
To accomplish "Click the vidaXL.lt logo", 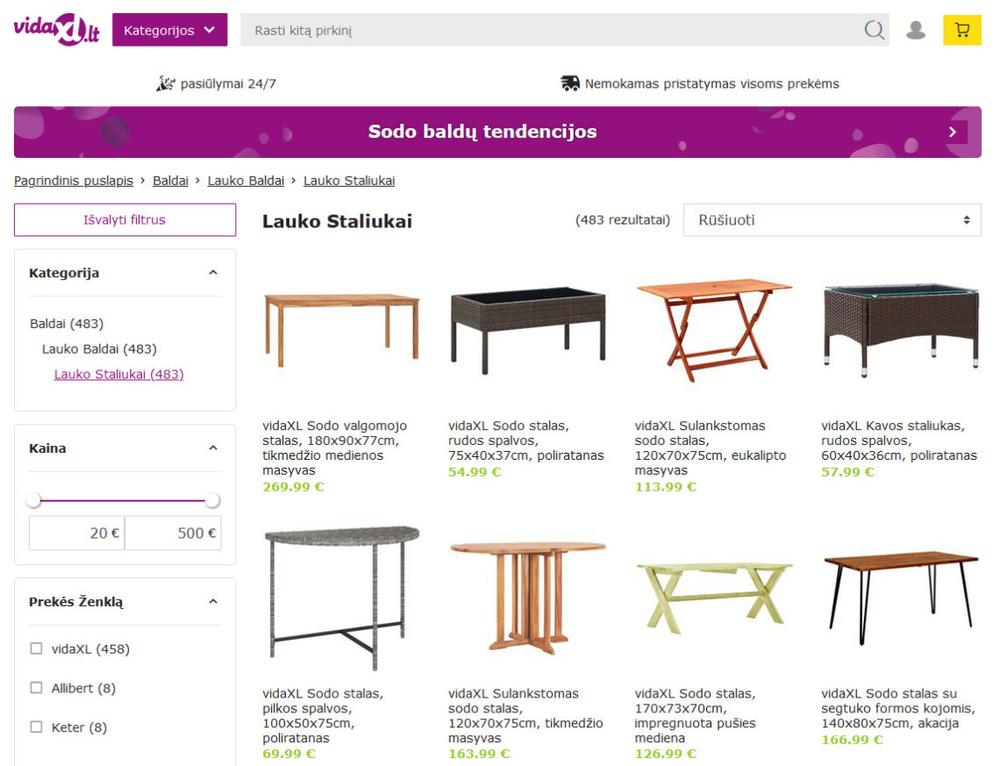I will (56, 29).
